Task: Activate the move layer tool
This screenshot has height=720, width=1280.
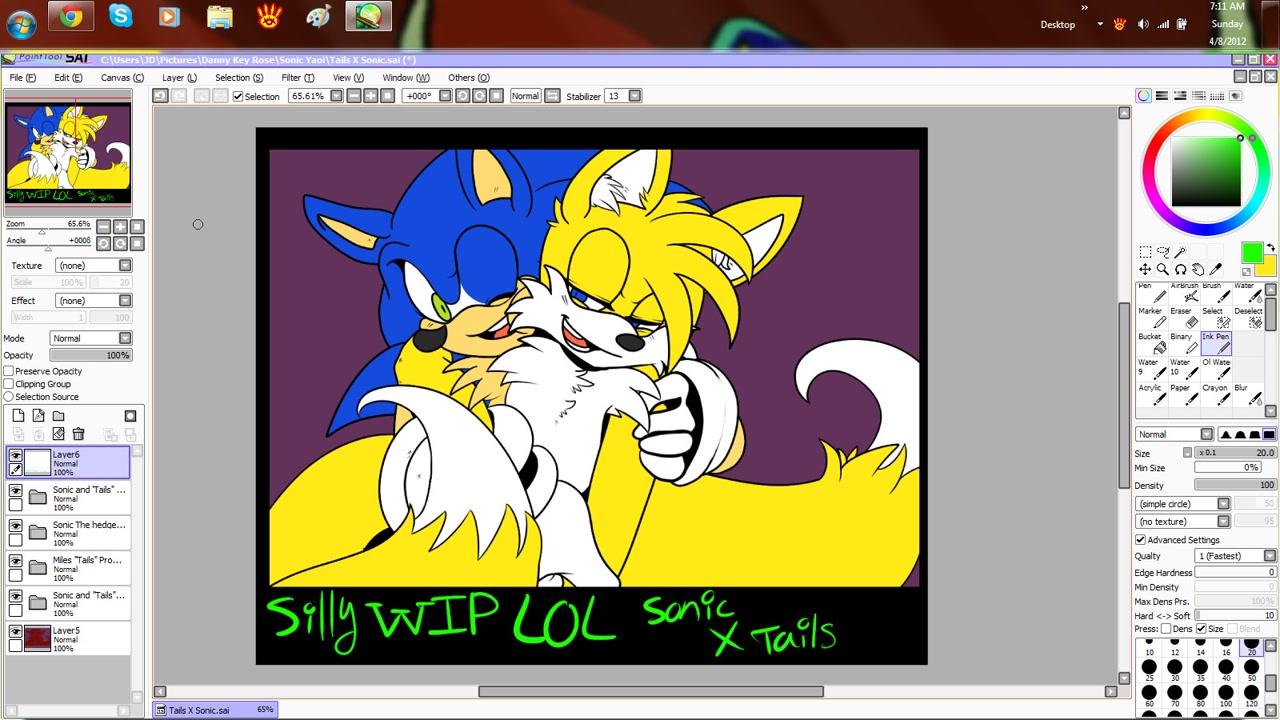Action: pyautogui.click(x=1145, y=270)
